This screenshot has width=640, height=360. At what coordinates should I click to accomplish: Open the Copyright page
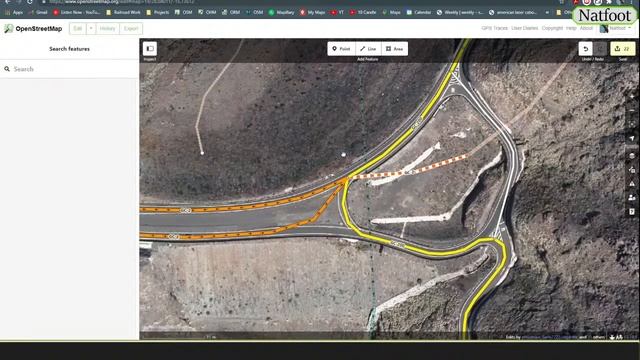pyautogui.click(x=552, y=28)
